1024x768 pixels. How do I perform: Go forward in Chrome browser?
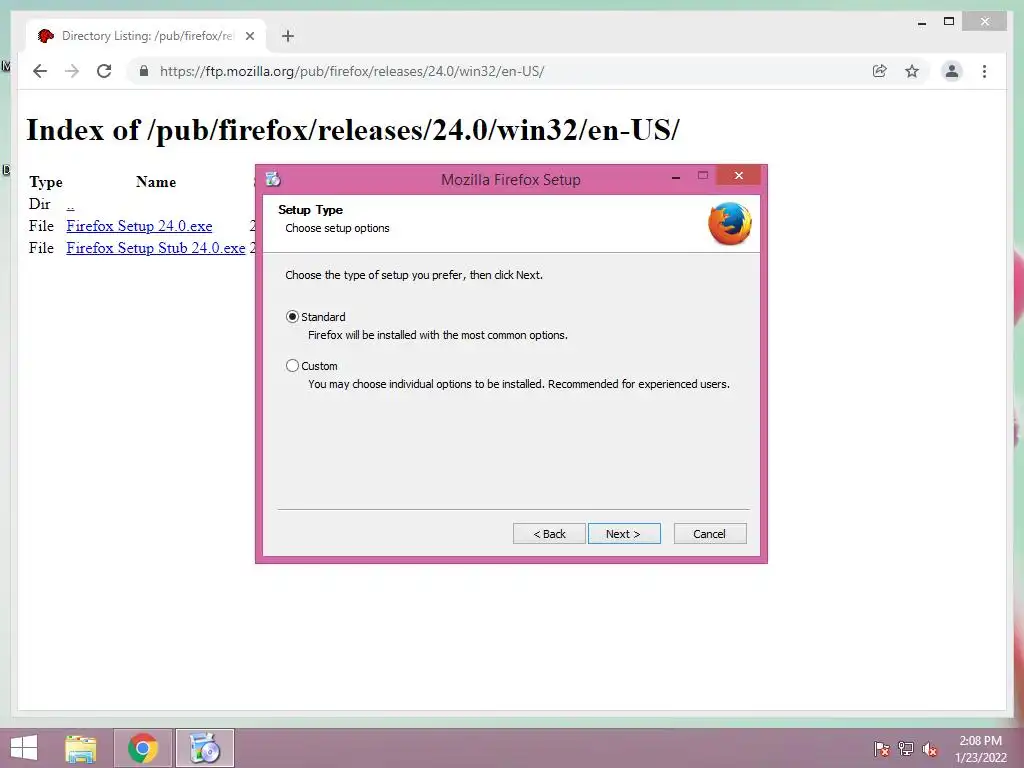coord(72,71)
